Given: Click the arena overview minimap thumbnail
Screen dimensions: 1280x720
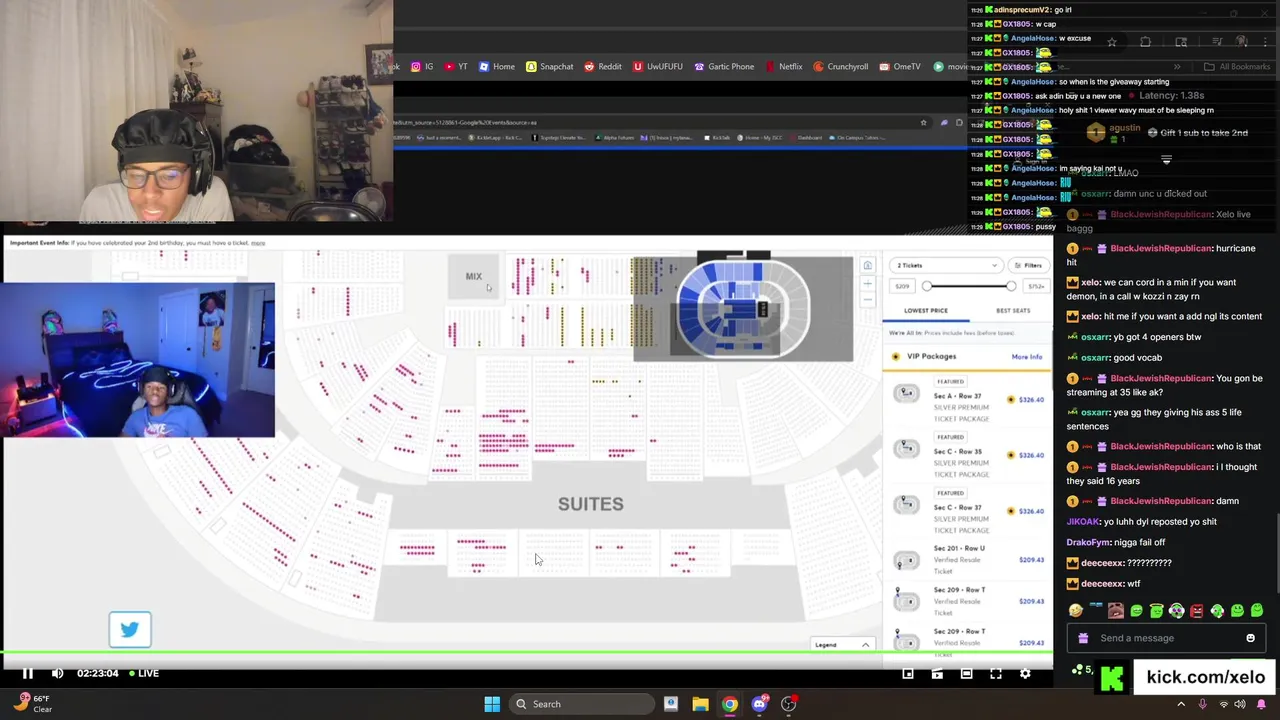Looking at the screenshot, I should pos(743,307).
